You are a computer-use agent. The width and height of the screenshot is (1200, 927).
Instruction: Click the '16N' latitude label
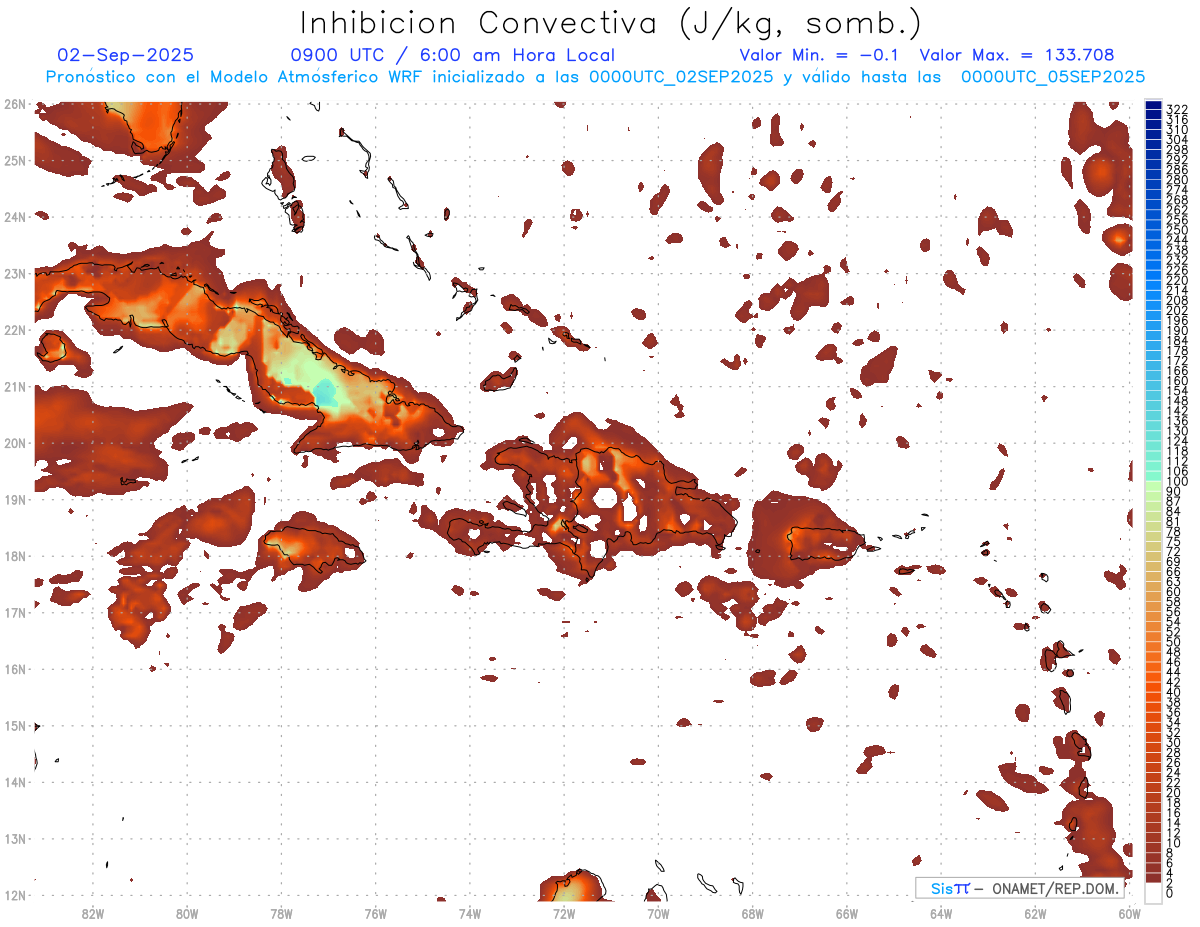click(14, 669)
